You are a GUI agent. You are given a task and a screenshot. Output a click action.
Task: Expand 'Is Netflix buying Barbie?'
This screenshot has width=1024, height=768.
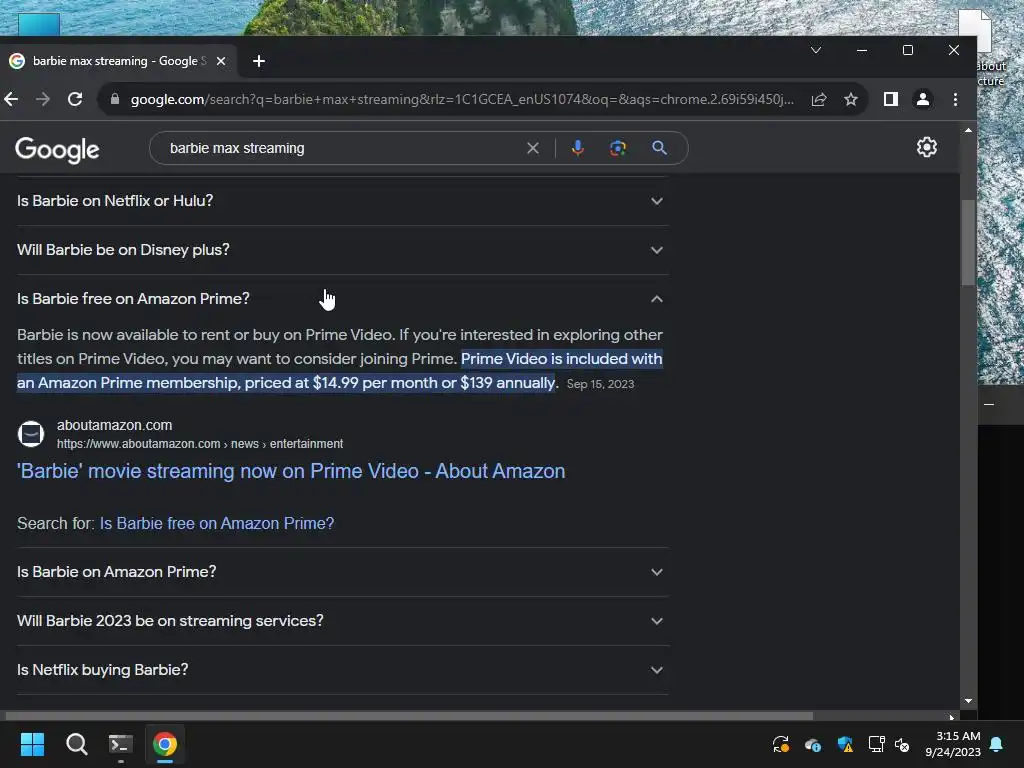[342, 670]
